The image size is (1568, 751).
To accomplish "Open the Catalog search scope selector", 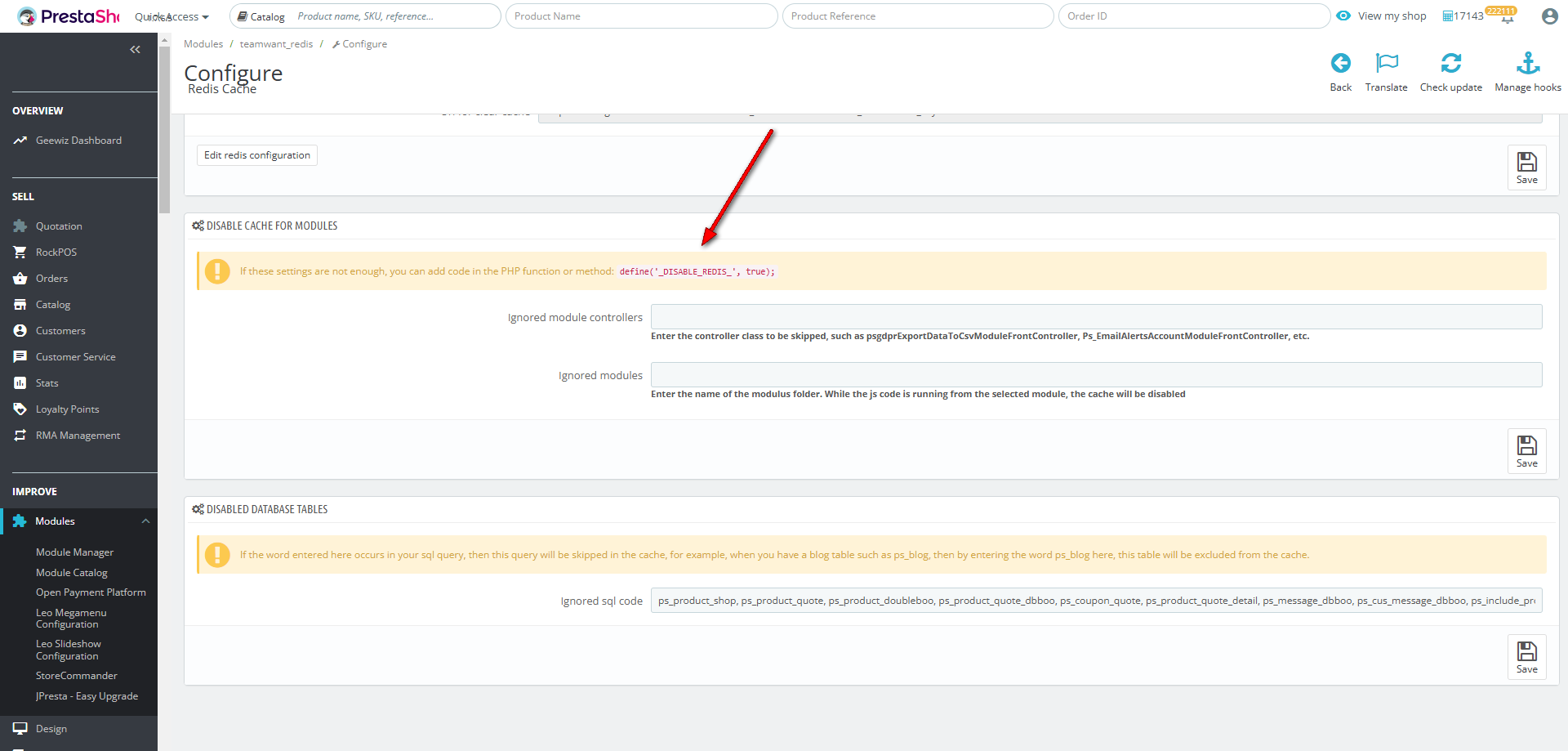I will point(261,16).
